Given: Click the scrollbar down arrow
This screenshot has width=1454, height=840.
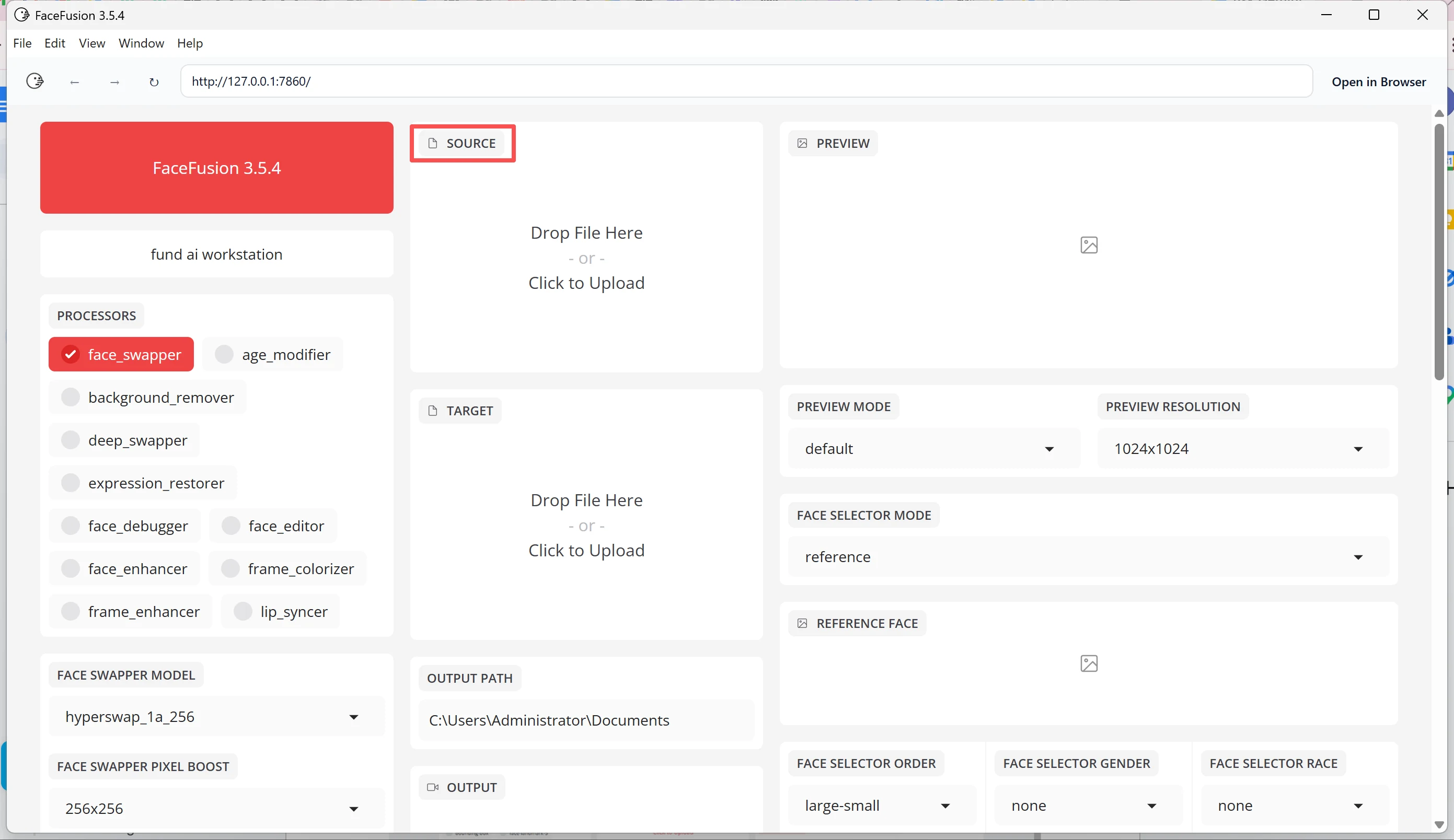Looking at the screenshot, I should point(1438,825).
